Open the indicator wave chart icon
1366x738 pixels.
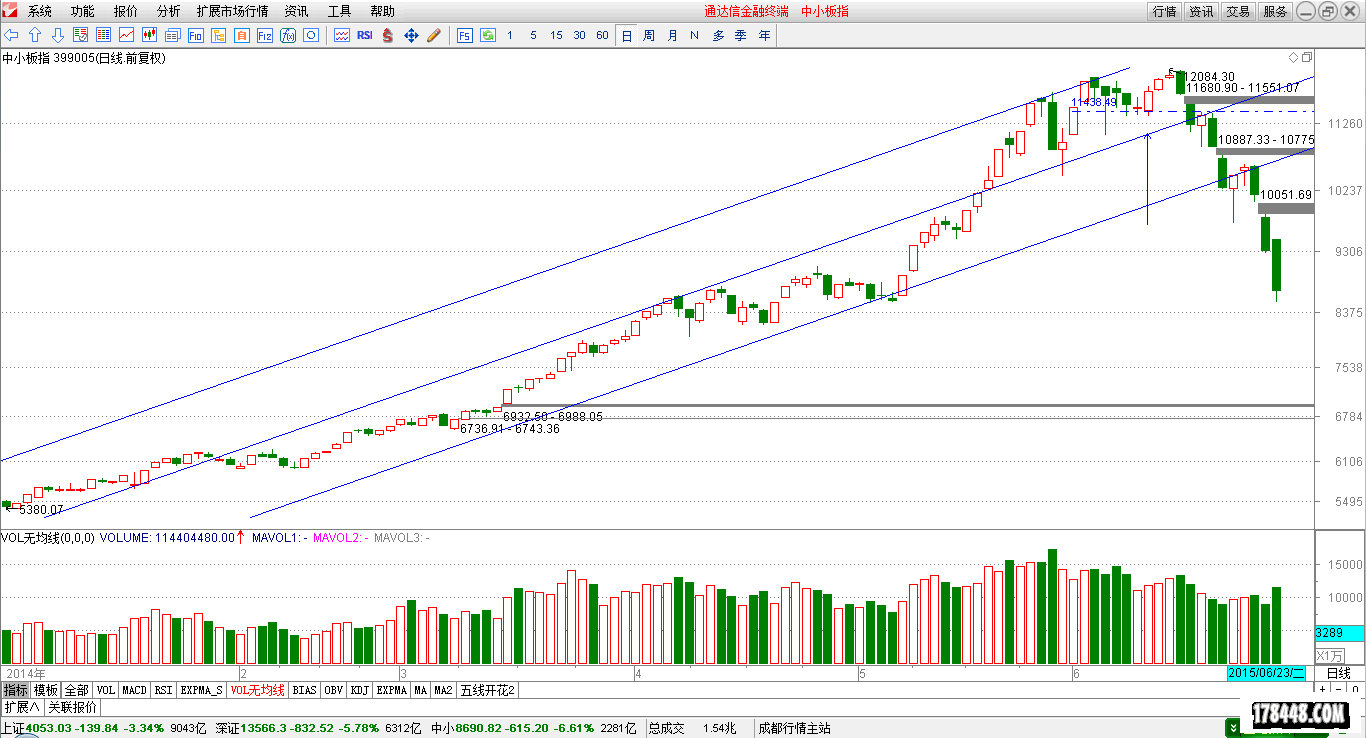click(x=342, y=35)
